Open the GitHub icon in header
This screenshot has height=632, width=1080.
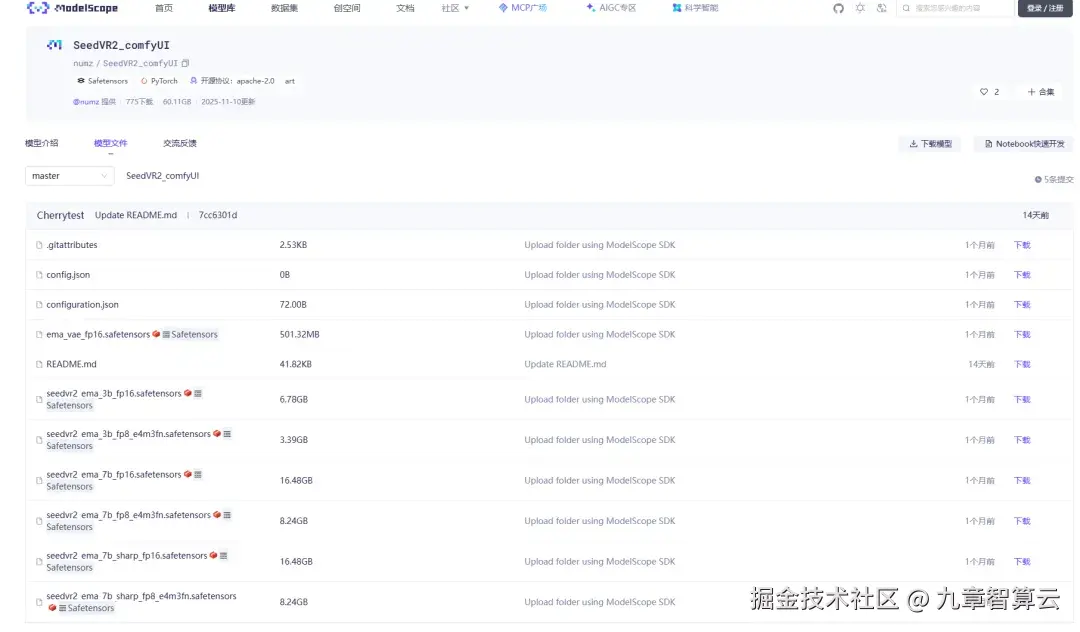(838, 8)
